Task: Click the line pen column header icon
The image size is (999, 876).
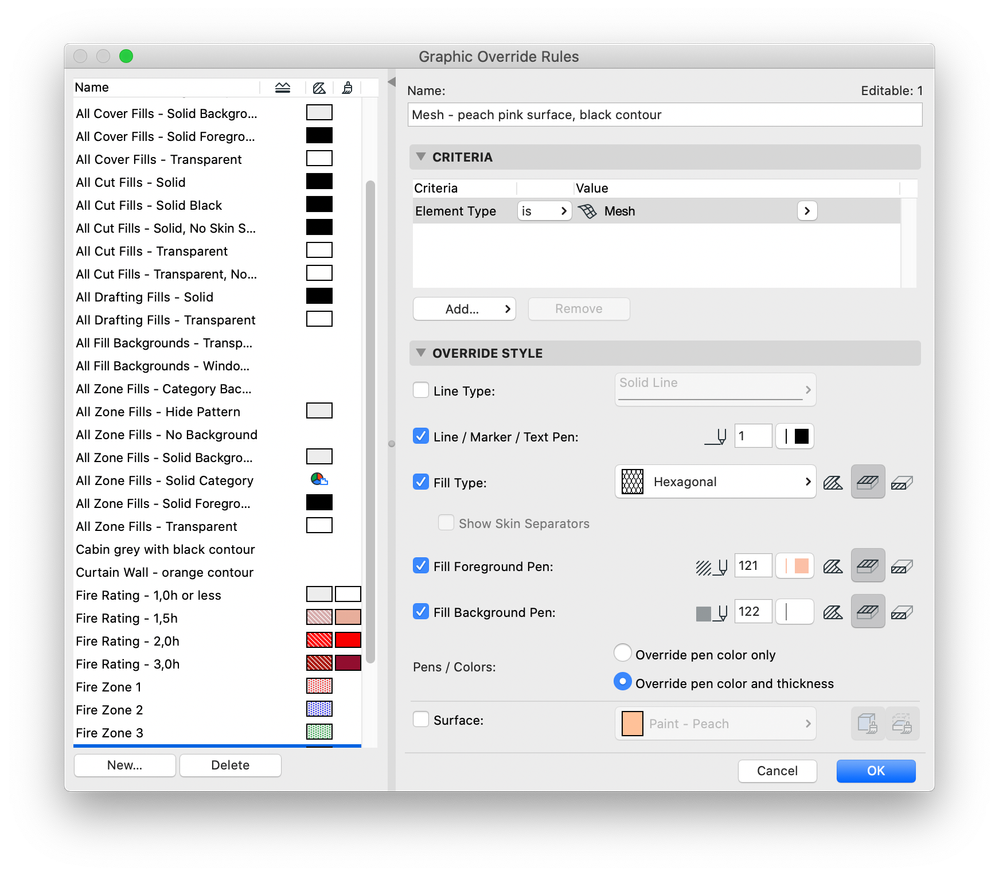Action: pyautogui.click(x=282, y=87)
